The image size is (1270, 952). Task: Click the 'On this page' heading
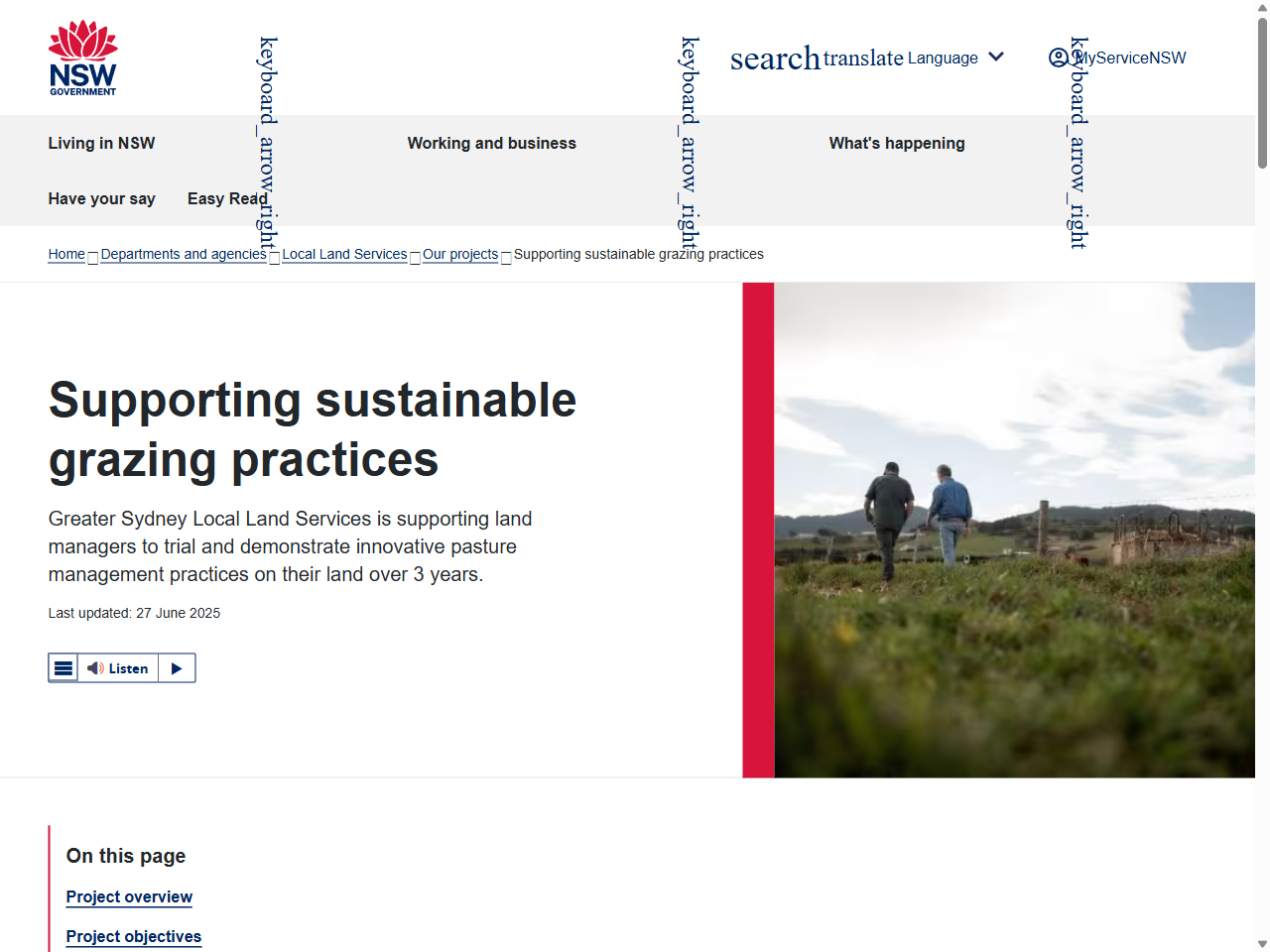point(126,856)
